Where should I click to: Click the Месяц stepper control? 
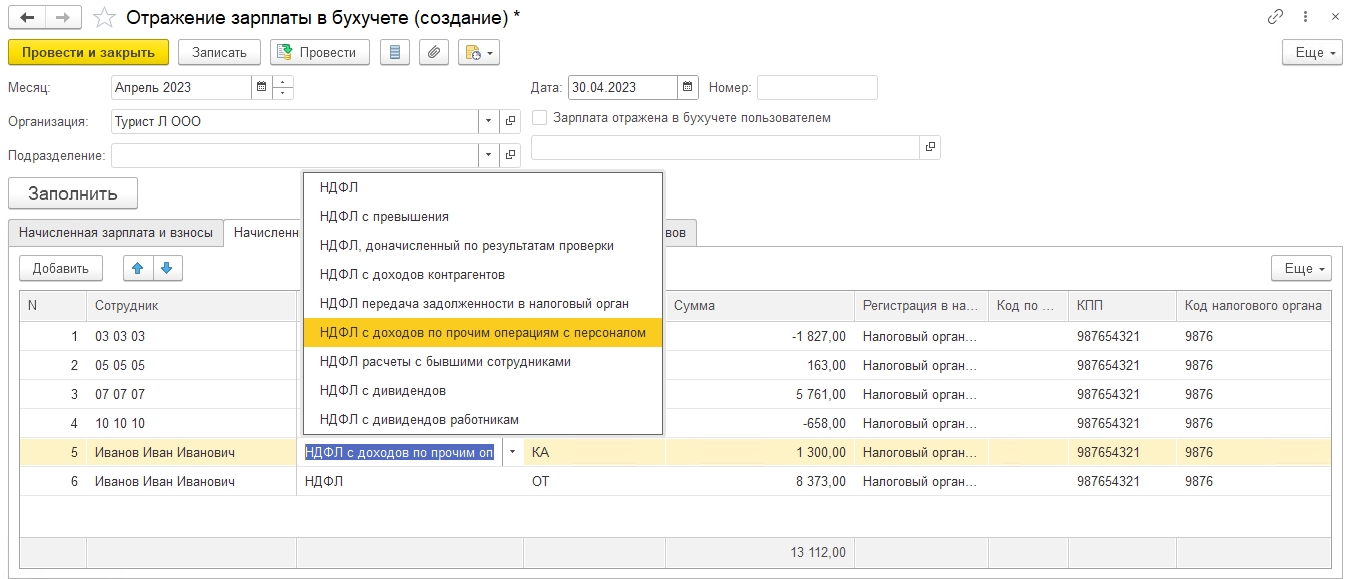[283, 87]
